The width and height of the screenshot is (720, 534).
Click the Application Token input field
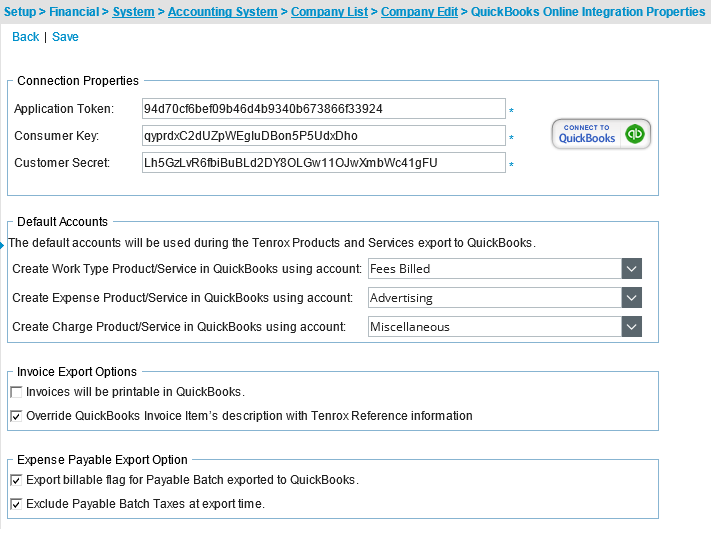[x=324, y=109]
